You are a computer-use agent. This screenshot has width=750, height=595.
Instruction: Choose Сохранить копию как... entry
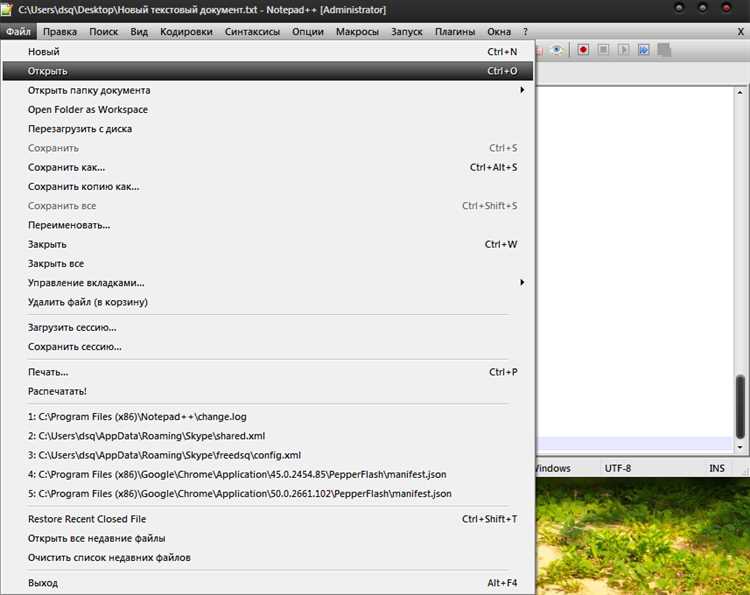point(268,187)
